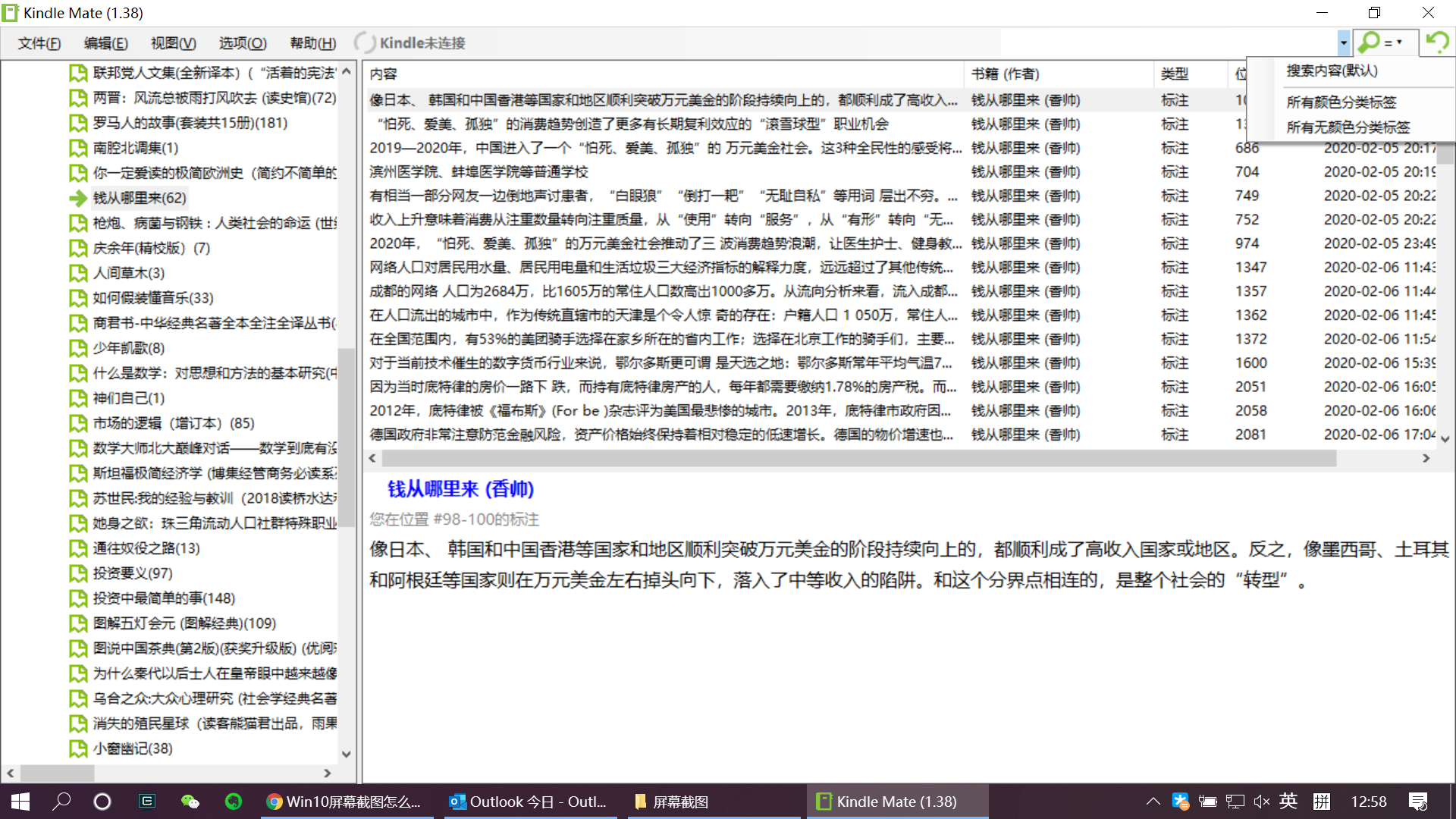
Task: Show hidden system tray icons chevron
Action: coord(1153,802)
